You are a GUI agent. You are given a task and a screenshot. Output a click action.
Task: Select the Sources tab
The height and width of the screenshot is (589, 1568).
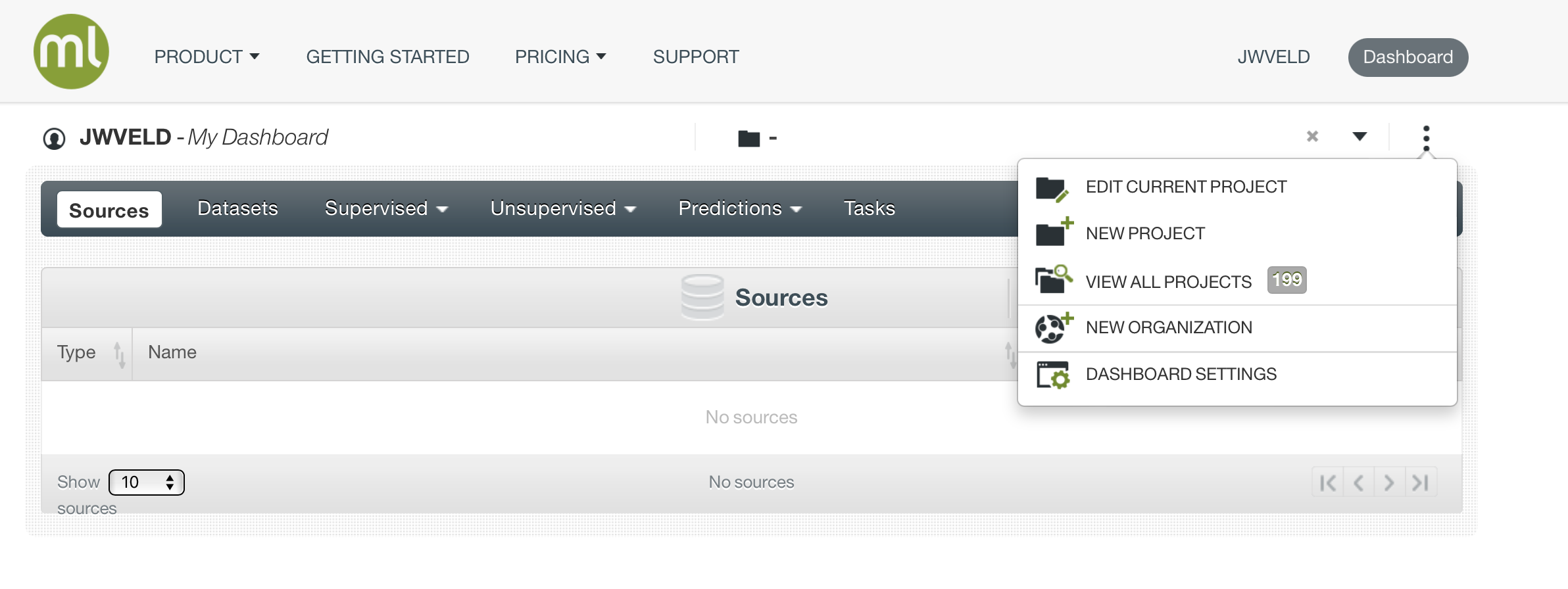[109, 210]
